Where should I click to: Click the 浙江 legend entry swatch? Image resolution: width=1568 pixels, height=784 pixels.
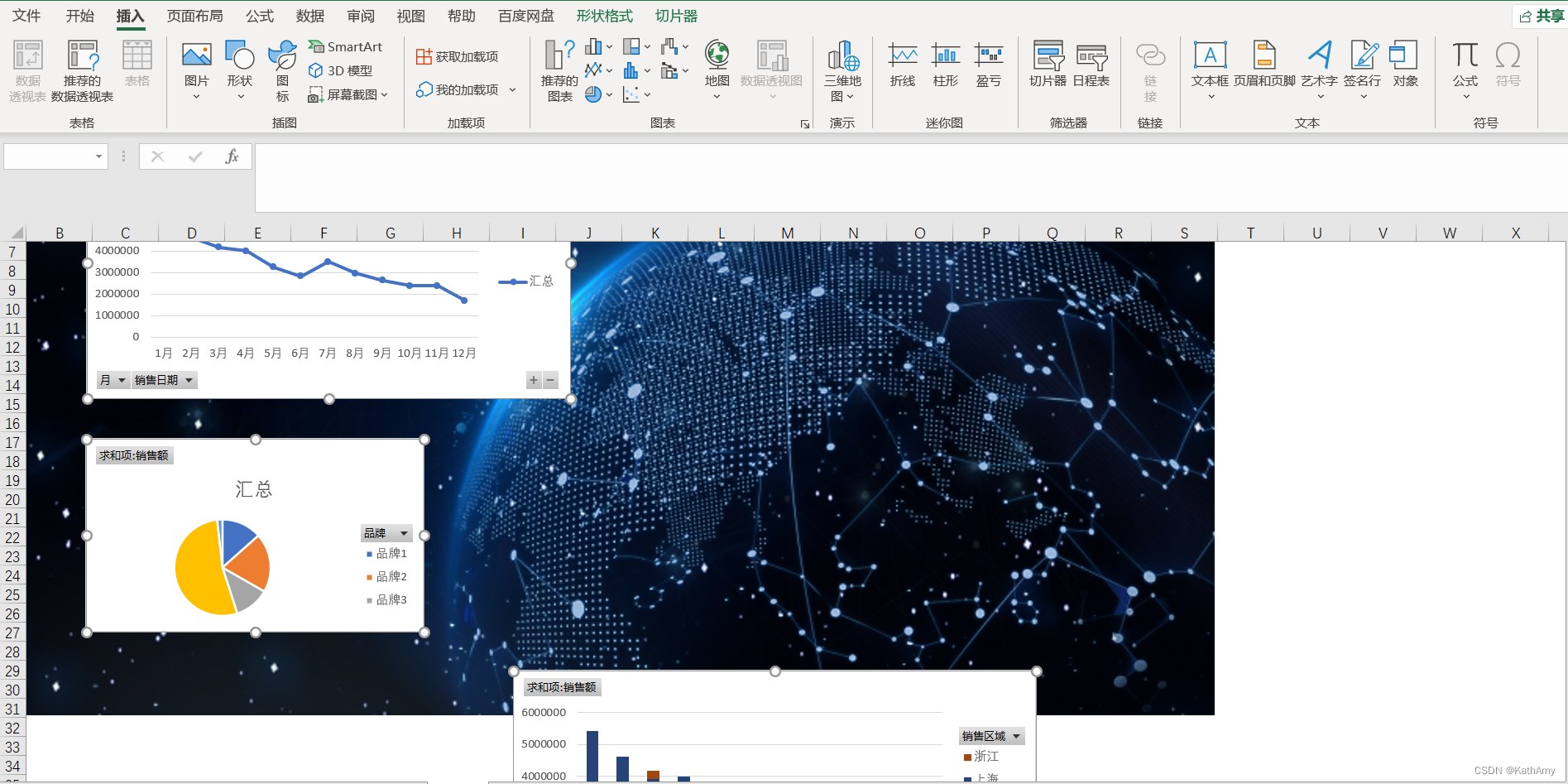(x=967, y=757)
